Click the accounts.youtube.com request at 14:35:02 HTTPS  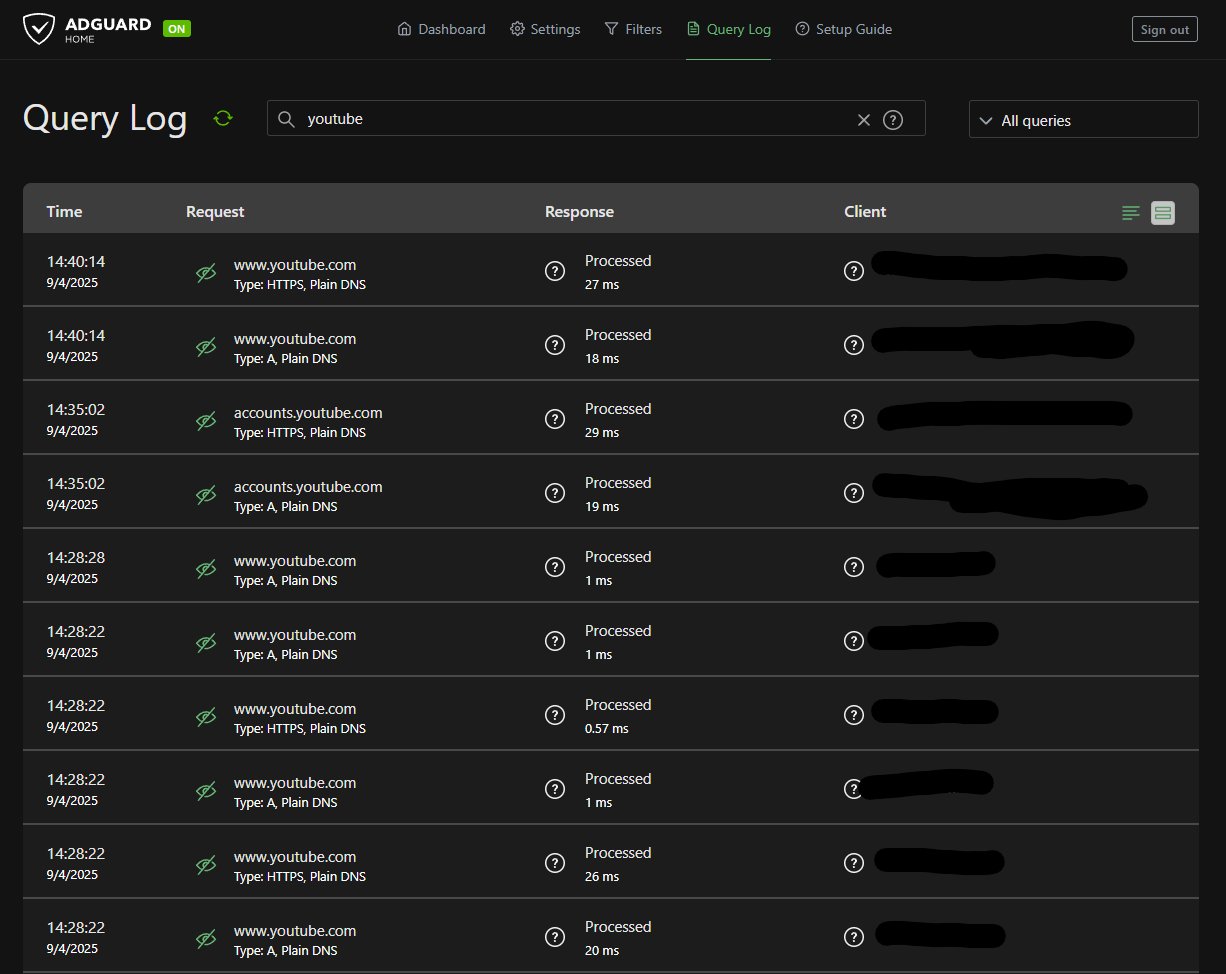coord(308,413)
